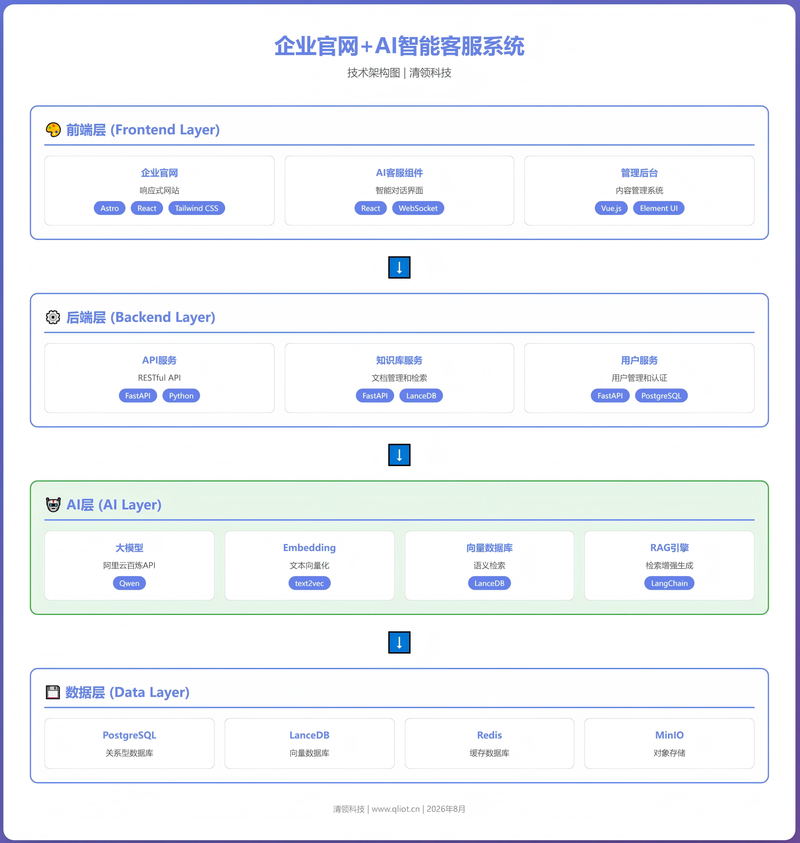The image size is (800, 843).
Task: Click the 缓存数据库 description
Action: tap(489, 753)
